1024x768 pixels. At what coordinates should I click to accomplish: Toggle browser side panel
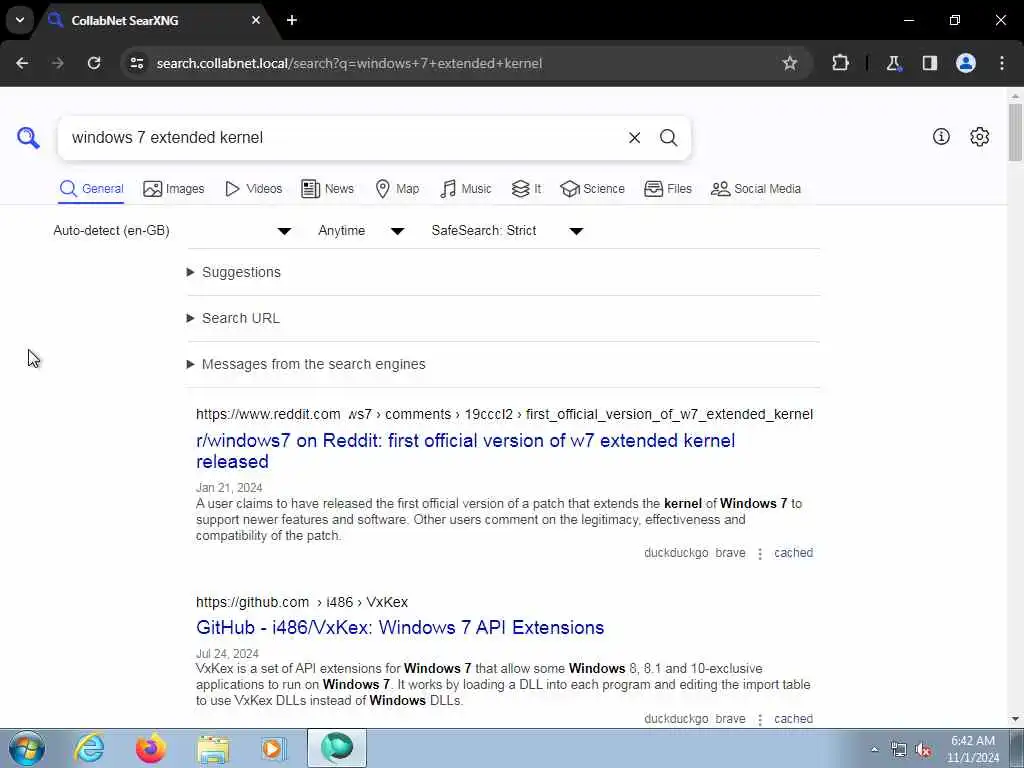click(x=930, y=63)
